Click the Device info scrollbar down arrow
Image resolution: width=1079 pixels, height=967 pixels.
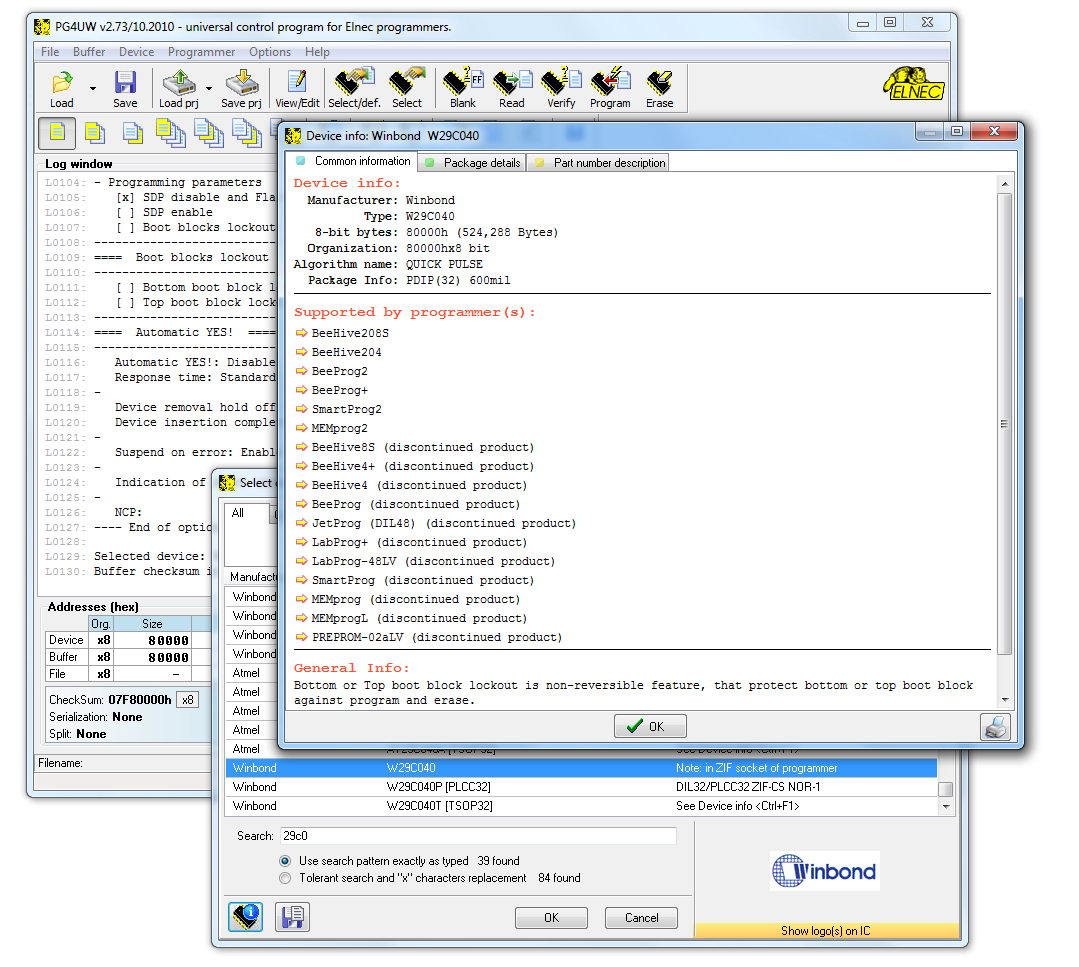[x=1005, y=700]
